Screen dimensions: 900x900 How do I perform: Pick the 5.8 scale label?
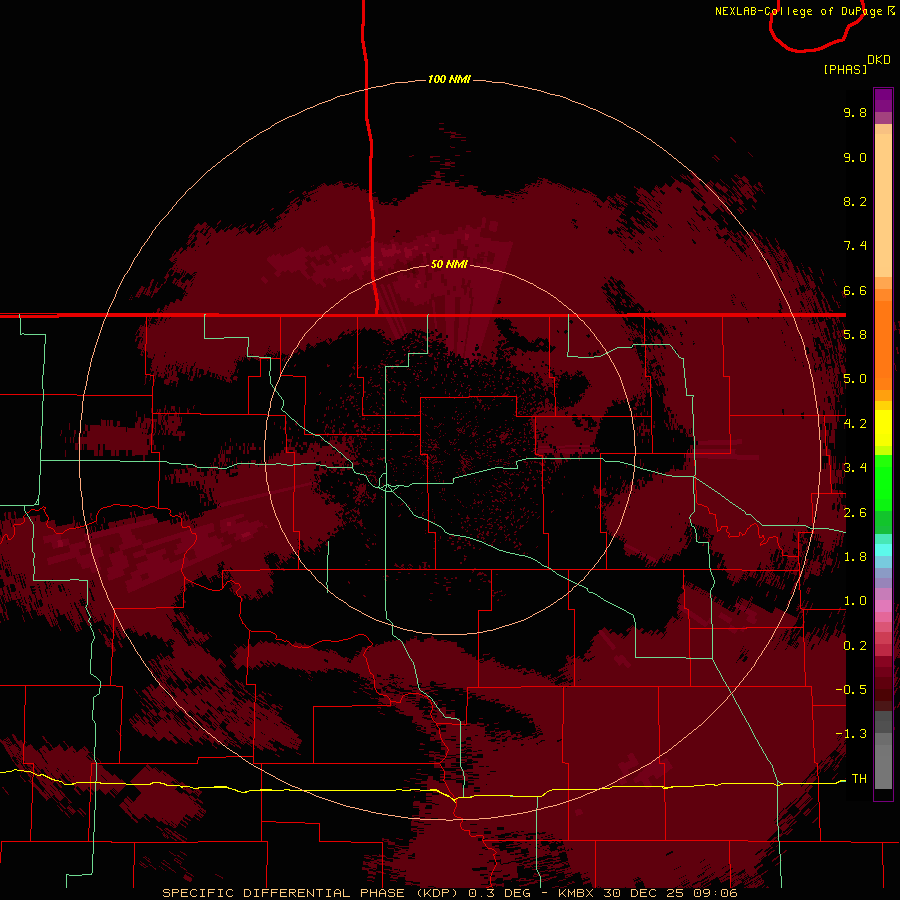click(x=855, y=335)
